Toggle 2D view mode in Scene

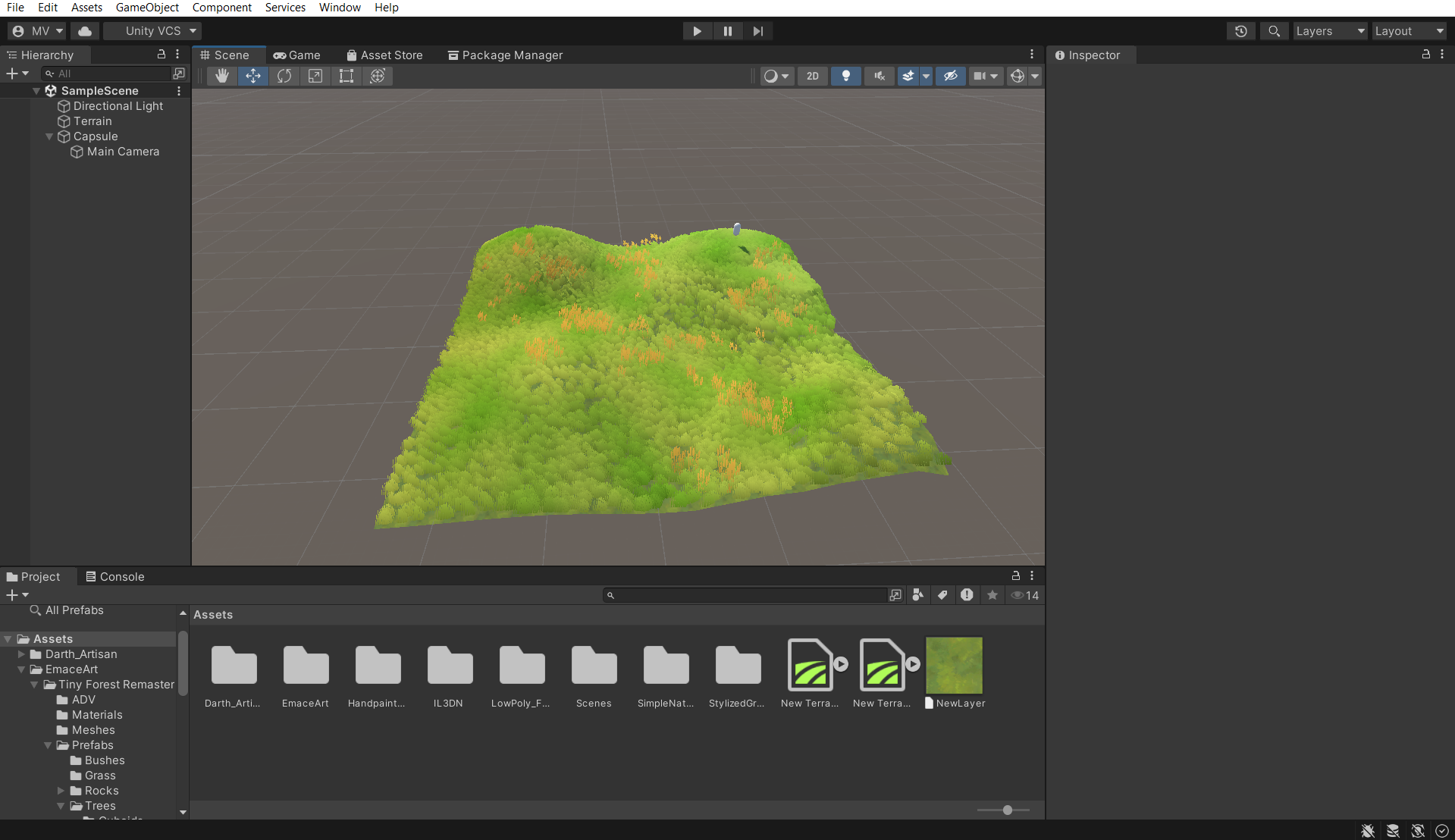pyautogui.click(x=812, y=76)
